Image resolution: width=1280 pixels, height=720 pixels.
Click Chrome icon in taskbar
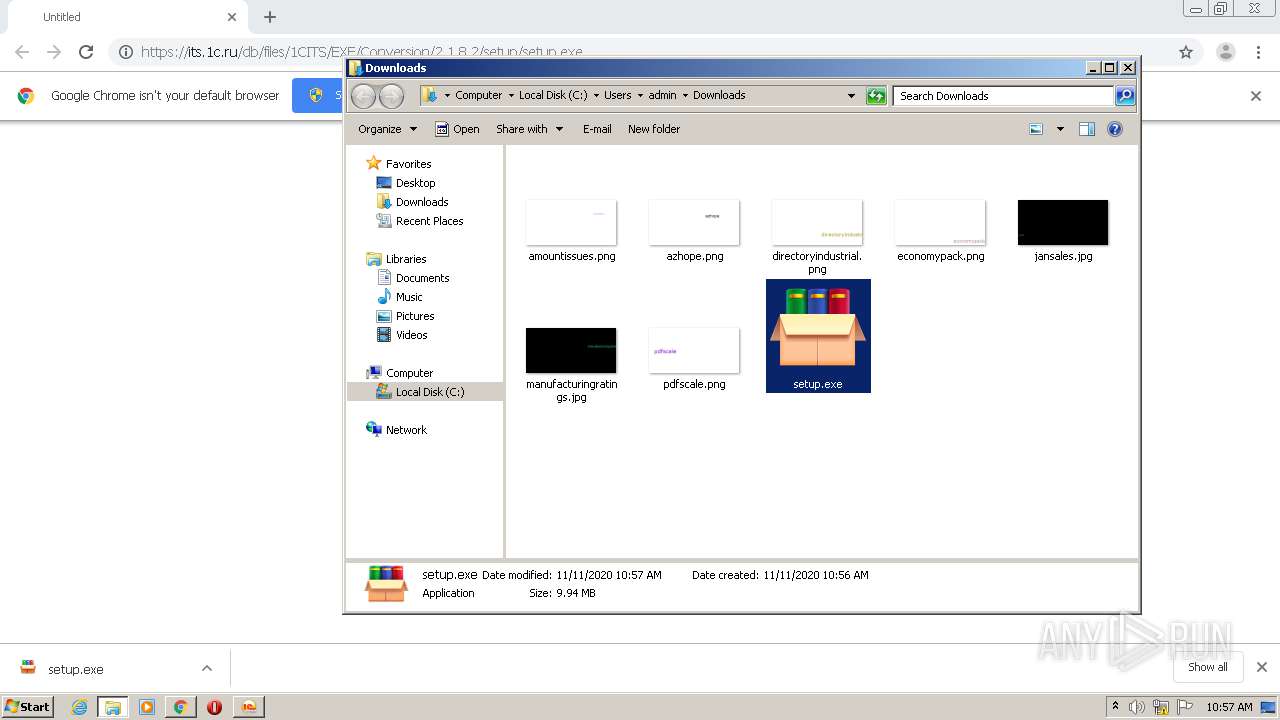click(x=180, y=707)
